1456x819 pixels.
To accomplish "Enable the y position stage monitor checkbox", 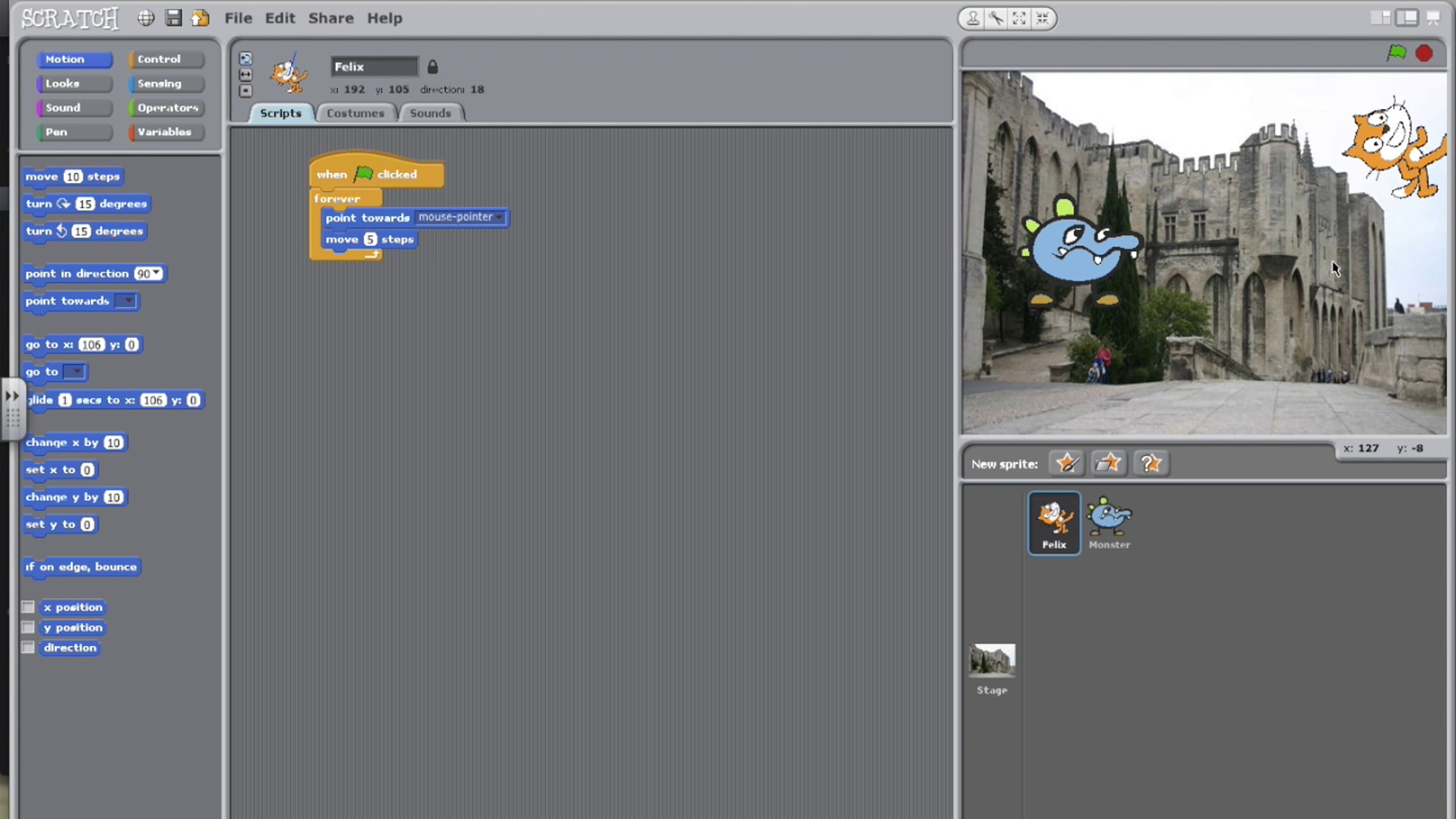I will click(x=28, y=627).
